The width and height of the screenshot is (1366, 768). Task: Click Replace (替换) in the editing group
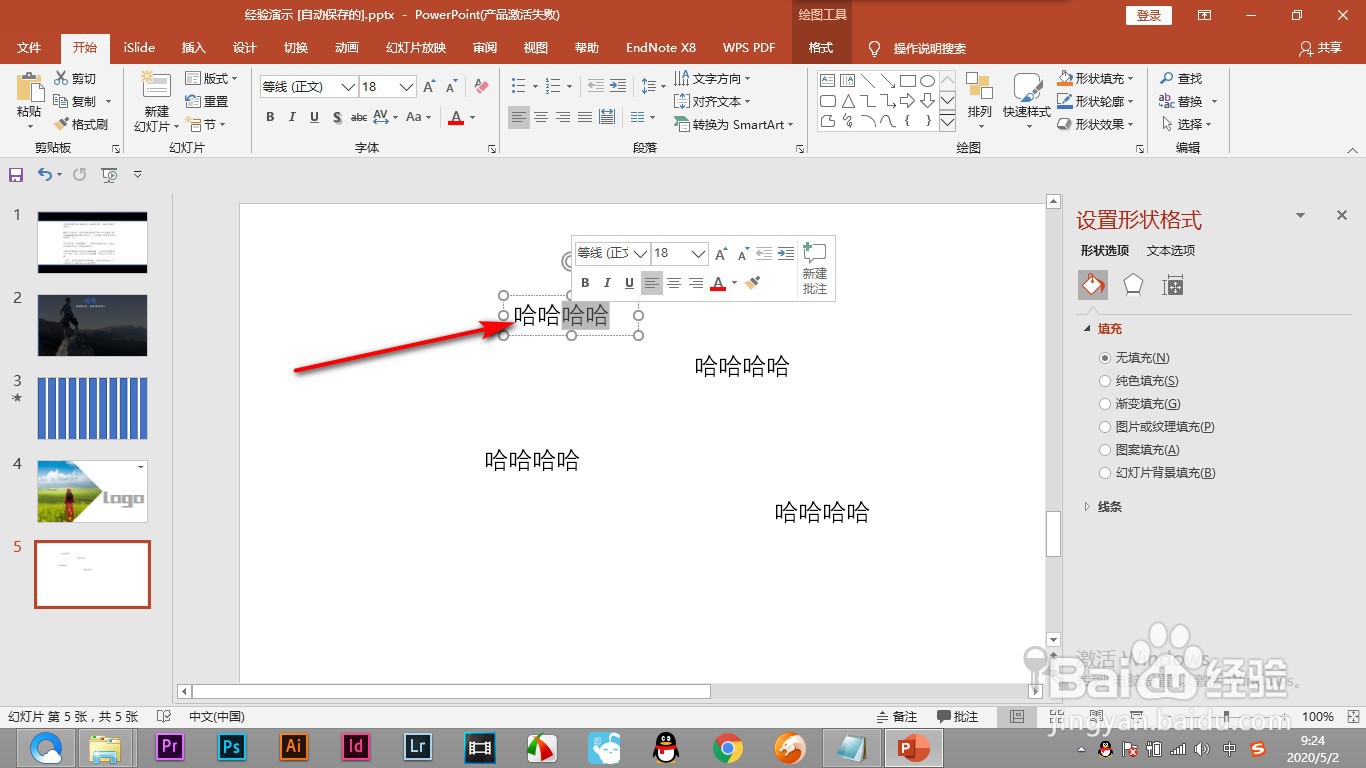[1189, 101]
